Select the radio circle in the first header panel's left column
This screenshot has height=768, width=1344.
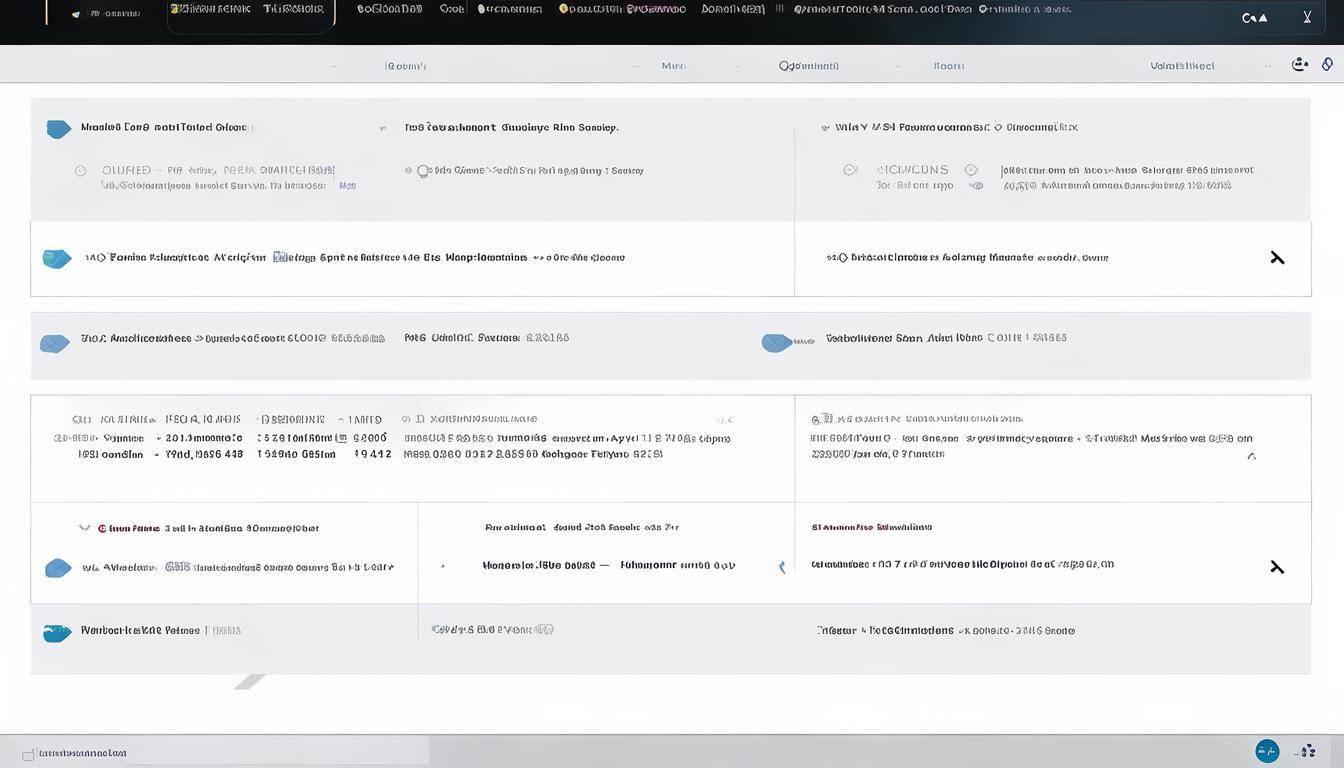(81, 171)
